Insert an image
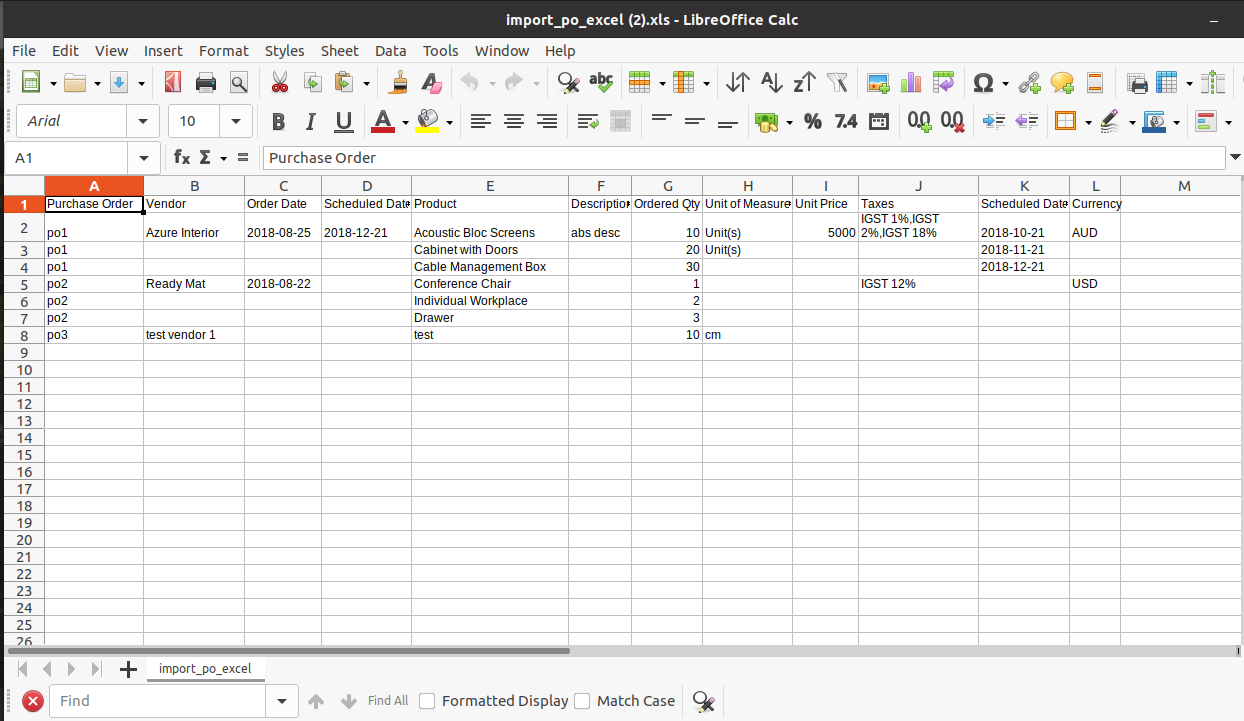 (x=878, y=82)
